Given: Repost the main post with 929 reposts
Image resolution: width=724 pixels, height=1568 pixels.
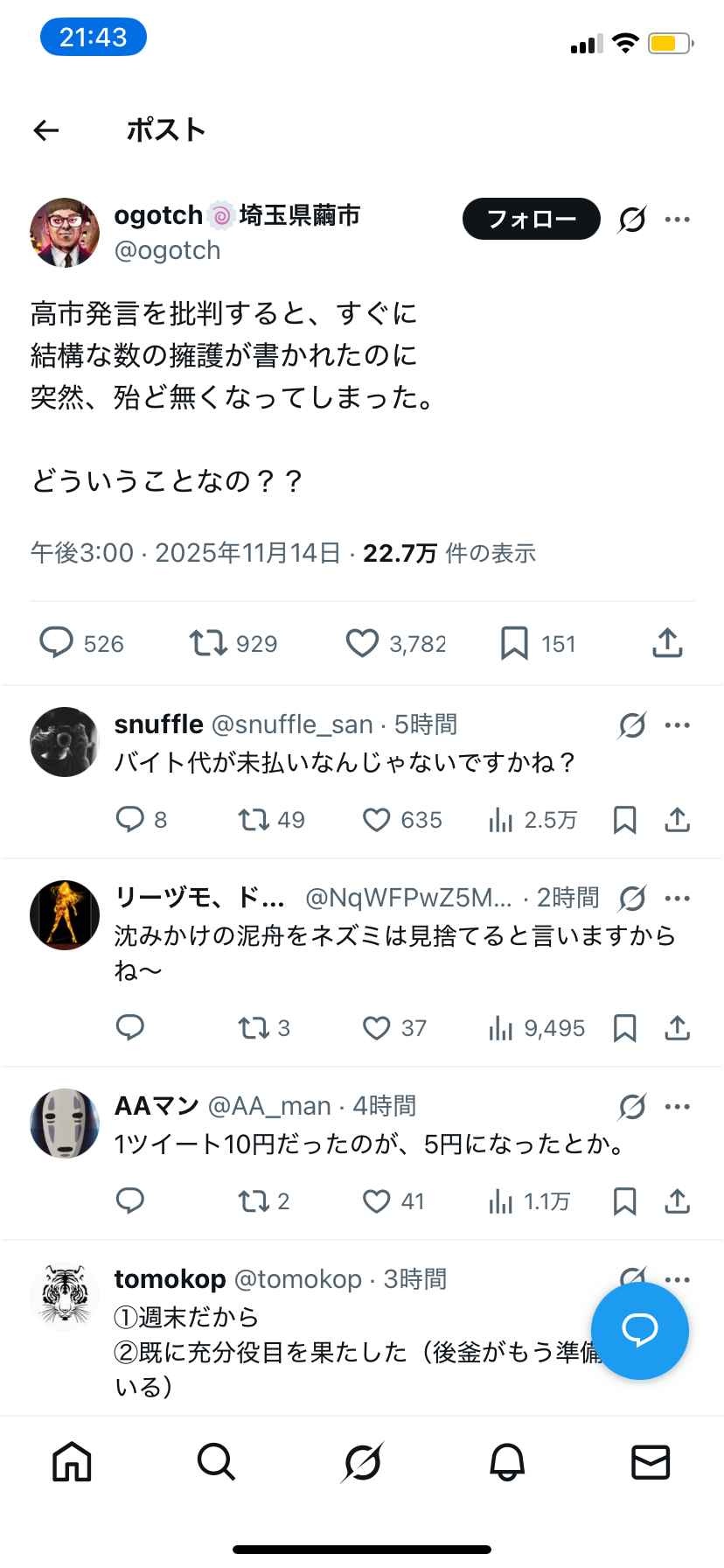Looking at the screenshot, I should [x=207, y=643].
